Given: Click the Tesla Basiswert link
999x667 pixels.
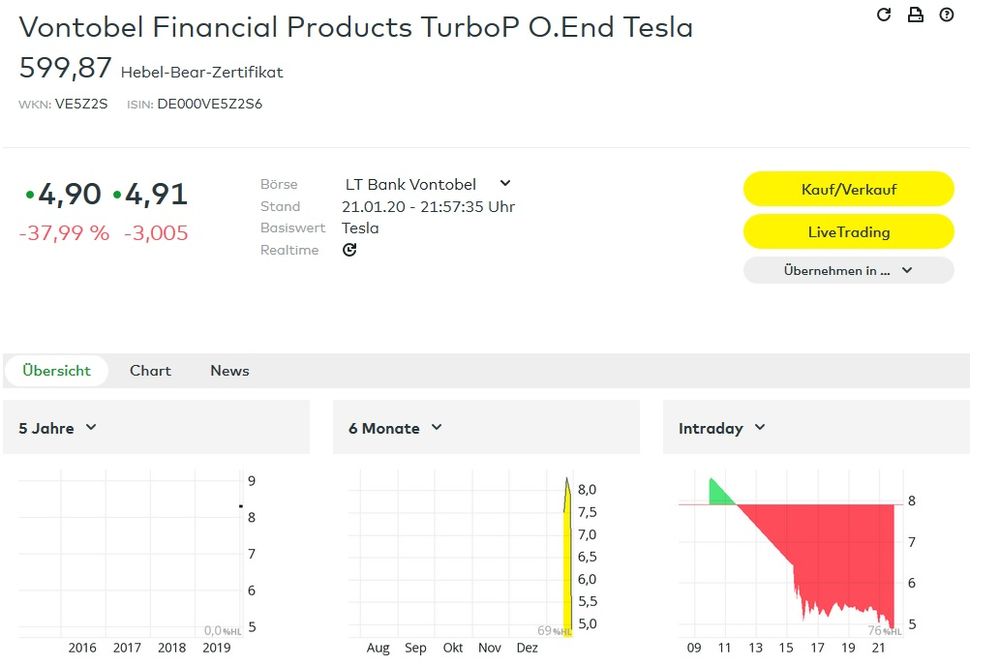Looking at the screenshot, I should click(x=360, y=228).
